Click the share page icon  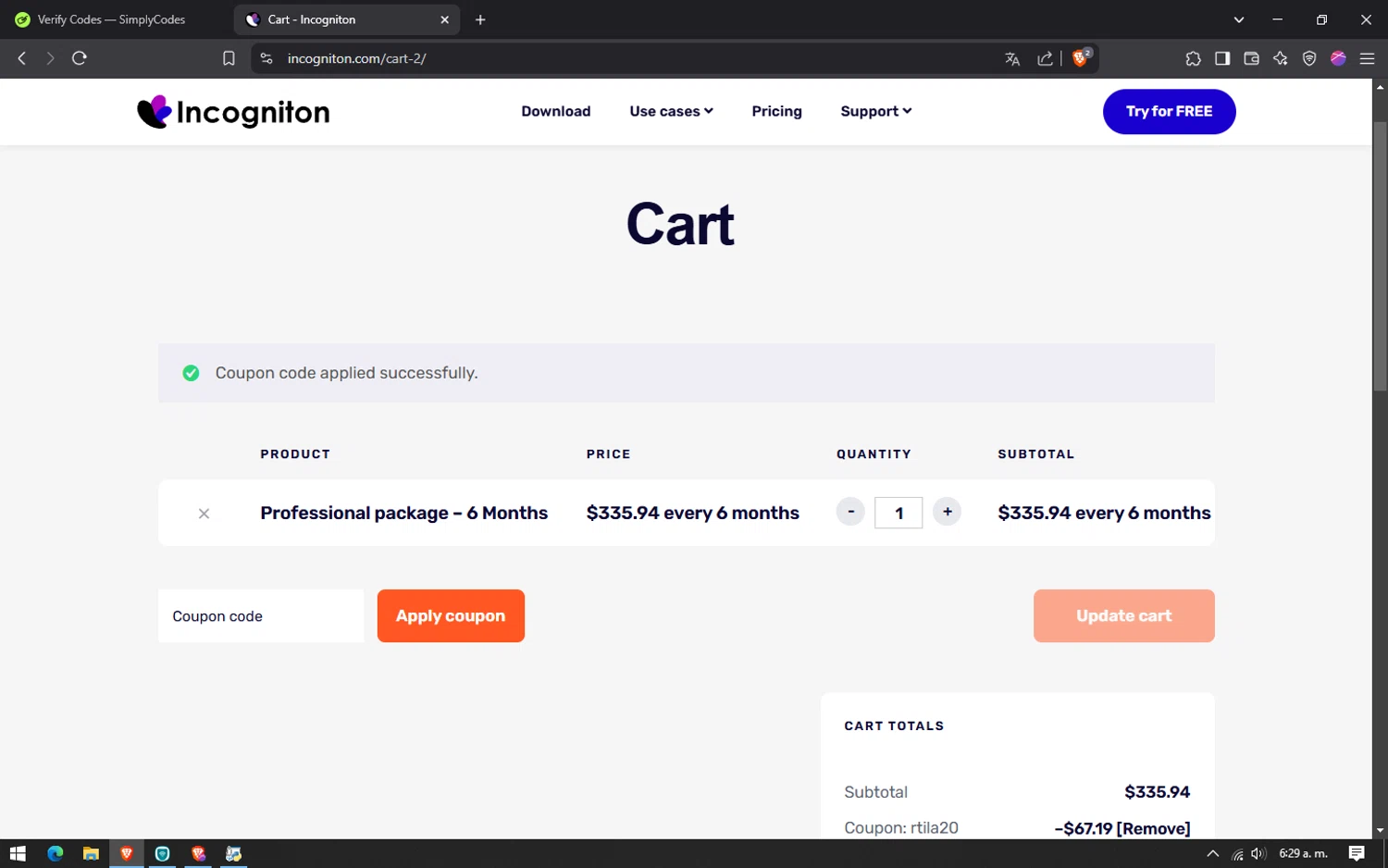[1045, 58]
